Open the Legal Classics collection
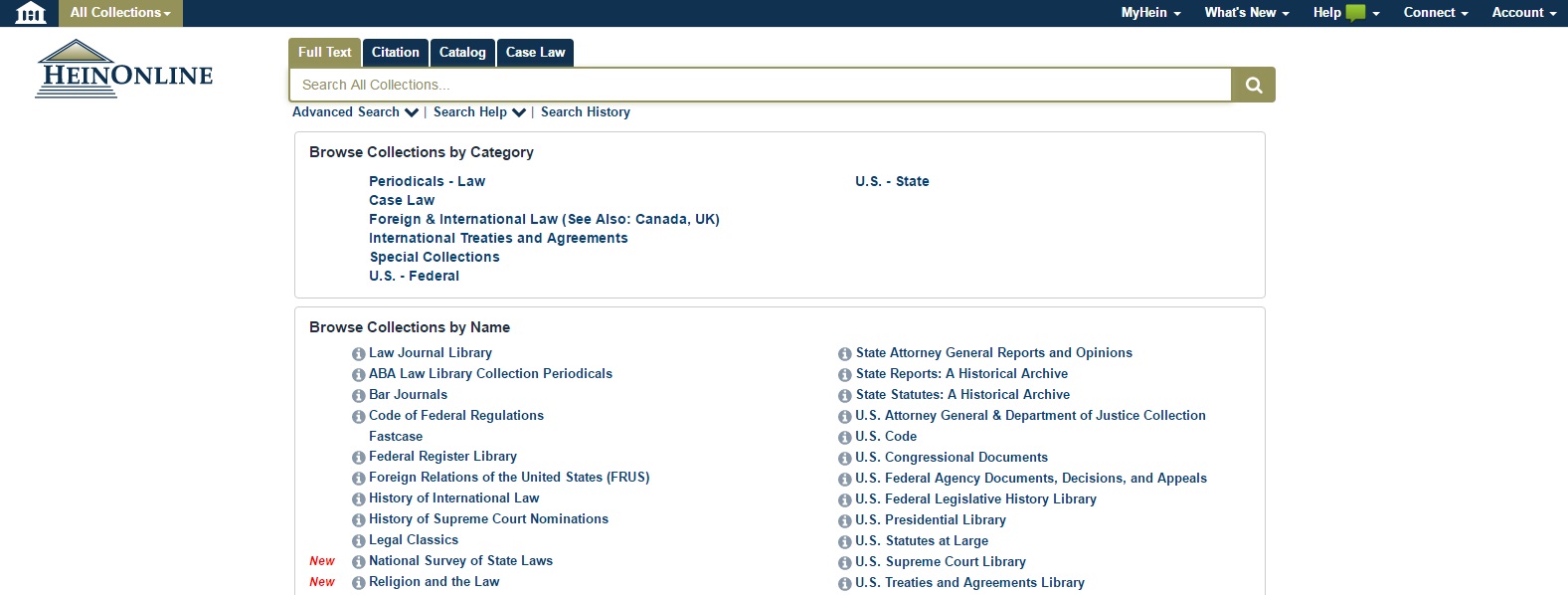The height and width of the screenshot is (595, 1568). pos(414,540)
